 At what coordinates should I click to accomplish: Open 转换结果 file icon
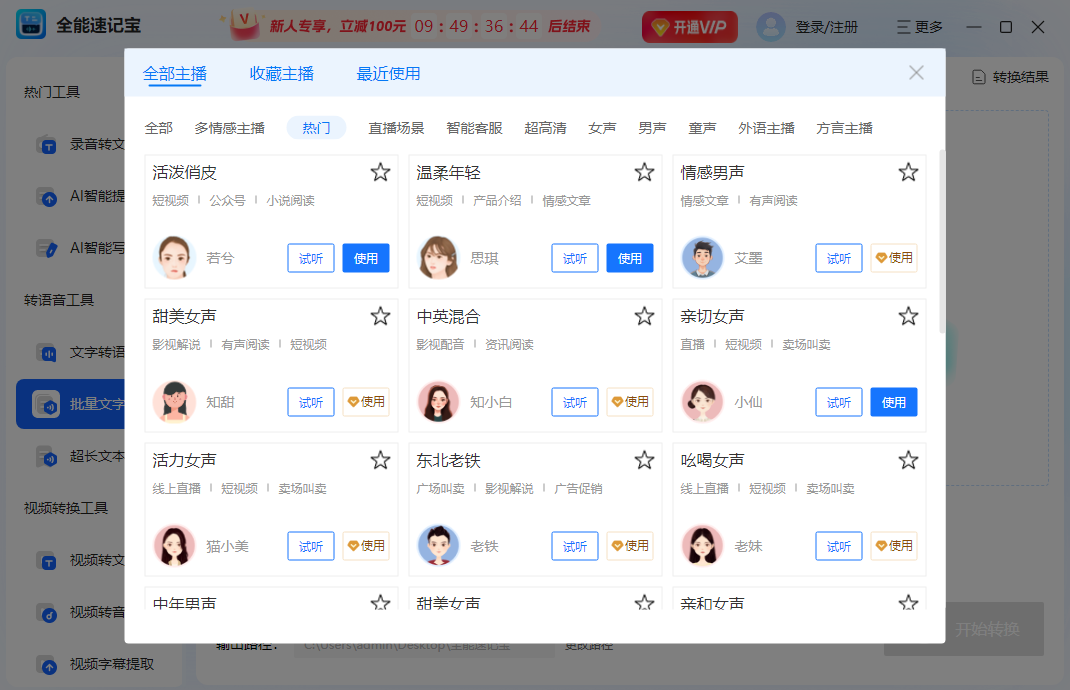(x=978, y=77)
